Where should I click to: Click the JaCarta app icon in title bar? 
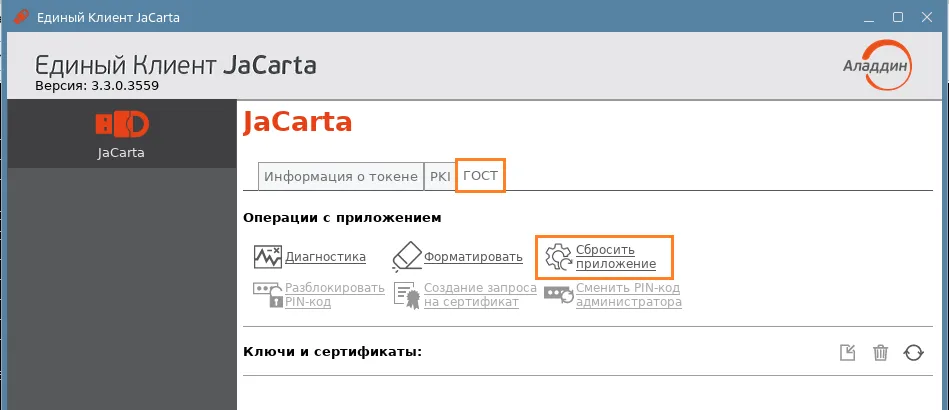pyautogui.click(x=21, y=16)
